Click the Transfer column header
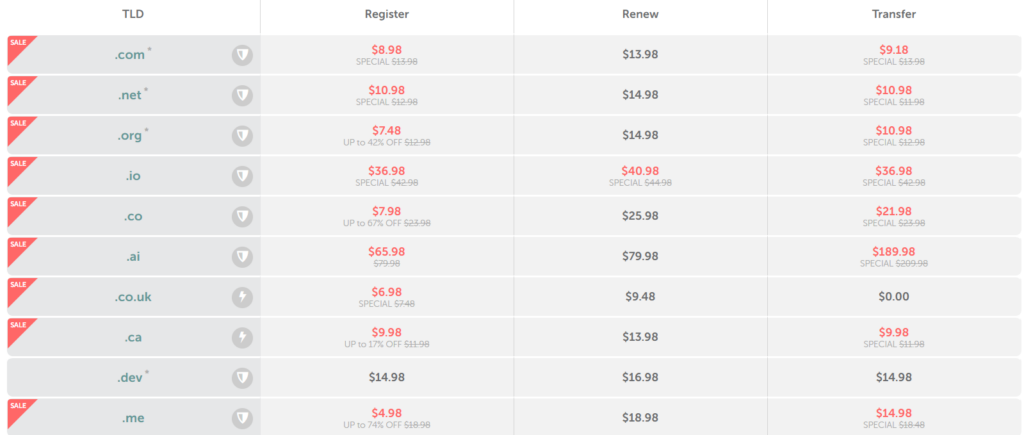The image size is (1024, 435). pyautogui.click(x=894, y=14)
